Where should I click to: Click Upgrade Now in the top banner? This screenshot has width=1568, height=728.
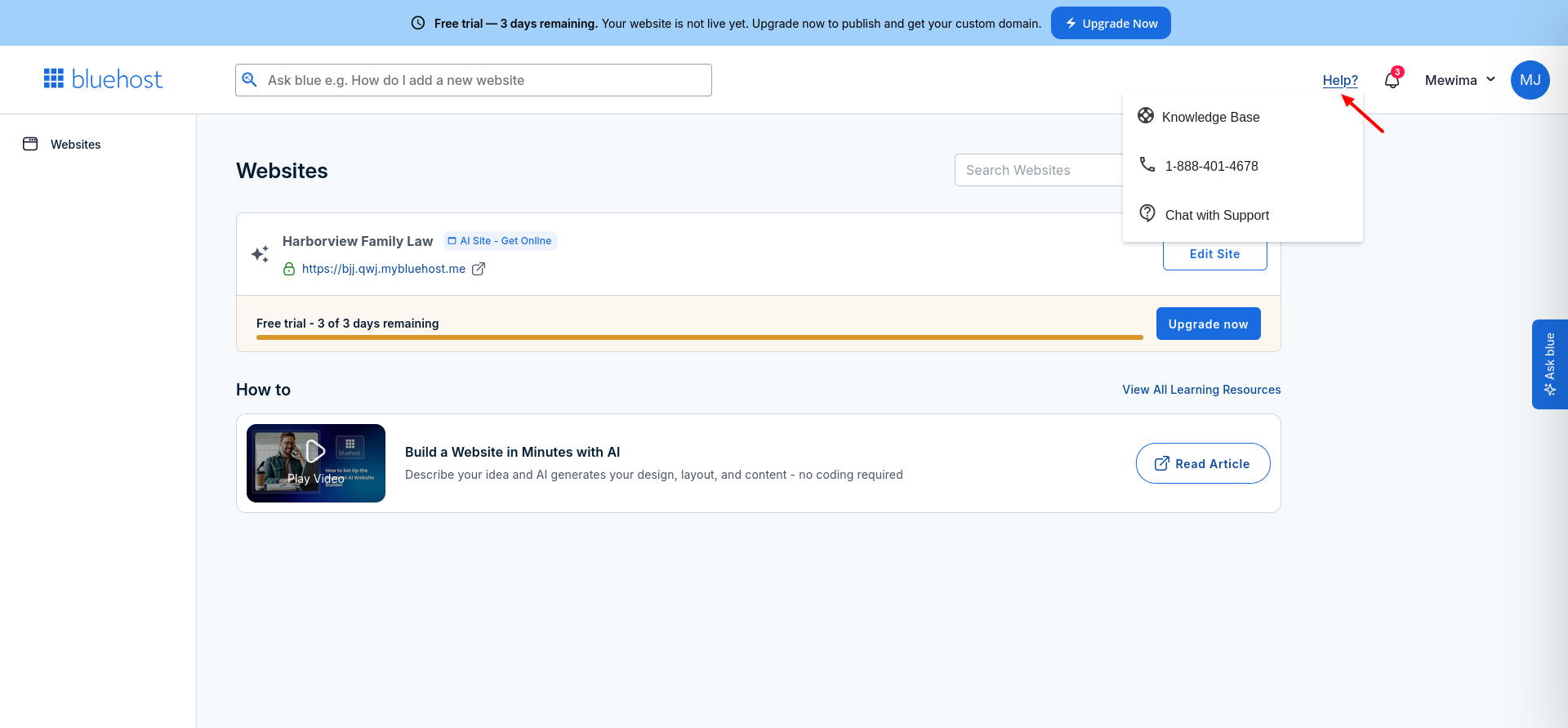point(1111,23)
